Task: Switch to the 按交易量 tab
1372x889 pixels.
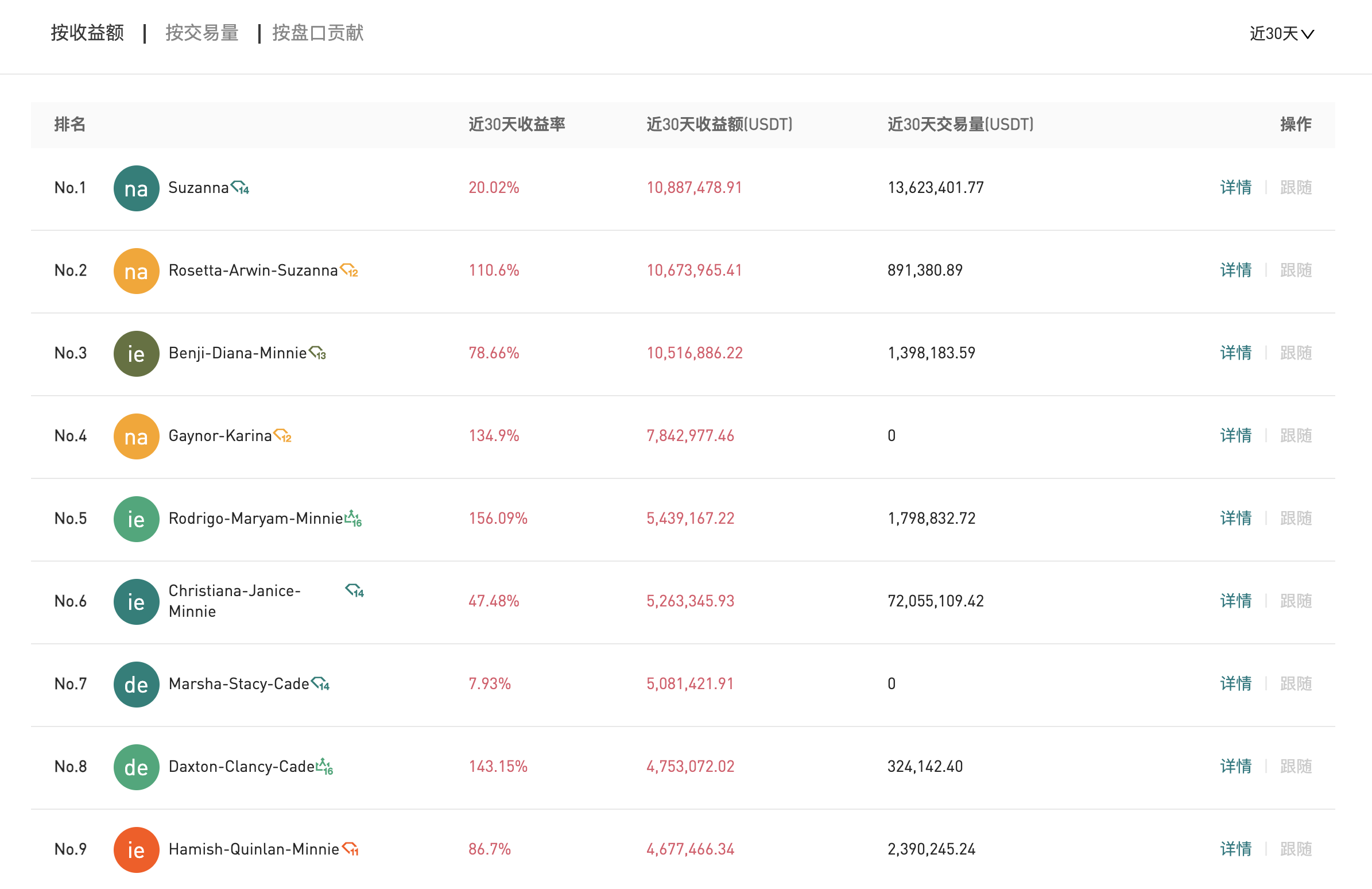Action: click(x=201, y=33)
